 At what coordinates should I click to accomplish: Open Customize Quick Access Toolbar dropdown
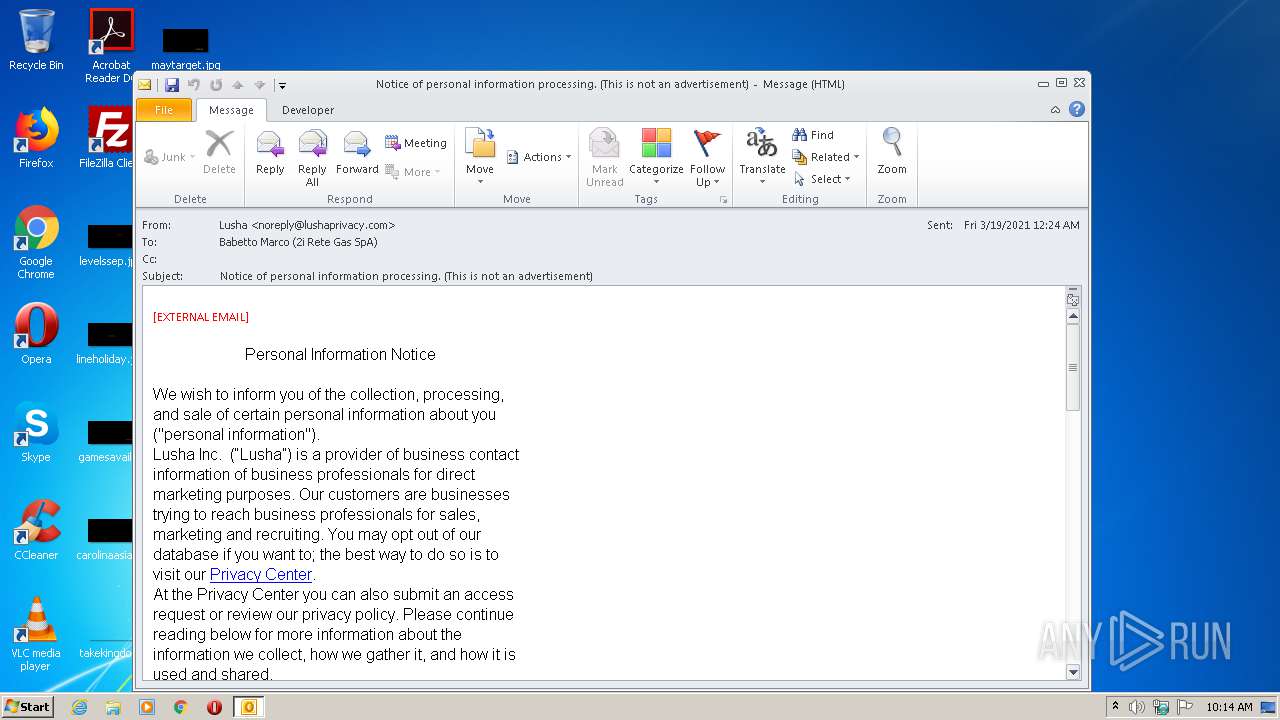point(282,85)
